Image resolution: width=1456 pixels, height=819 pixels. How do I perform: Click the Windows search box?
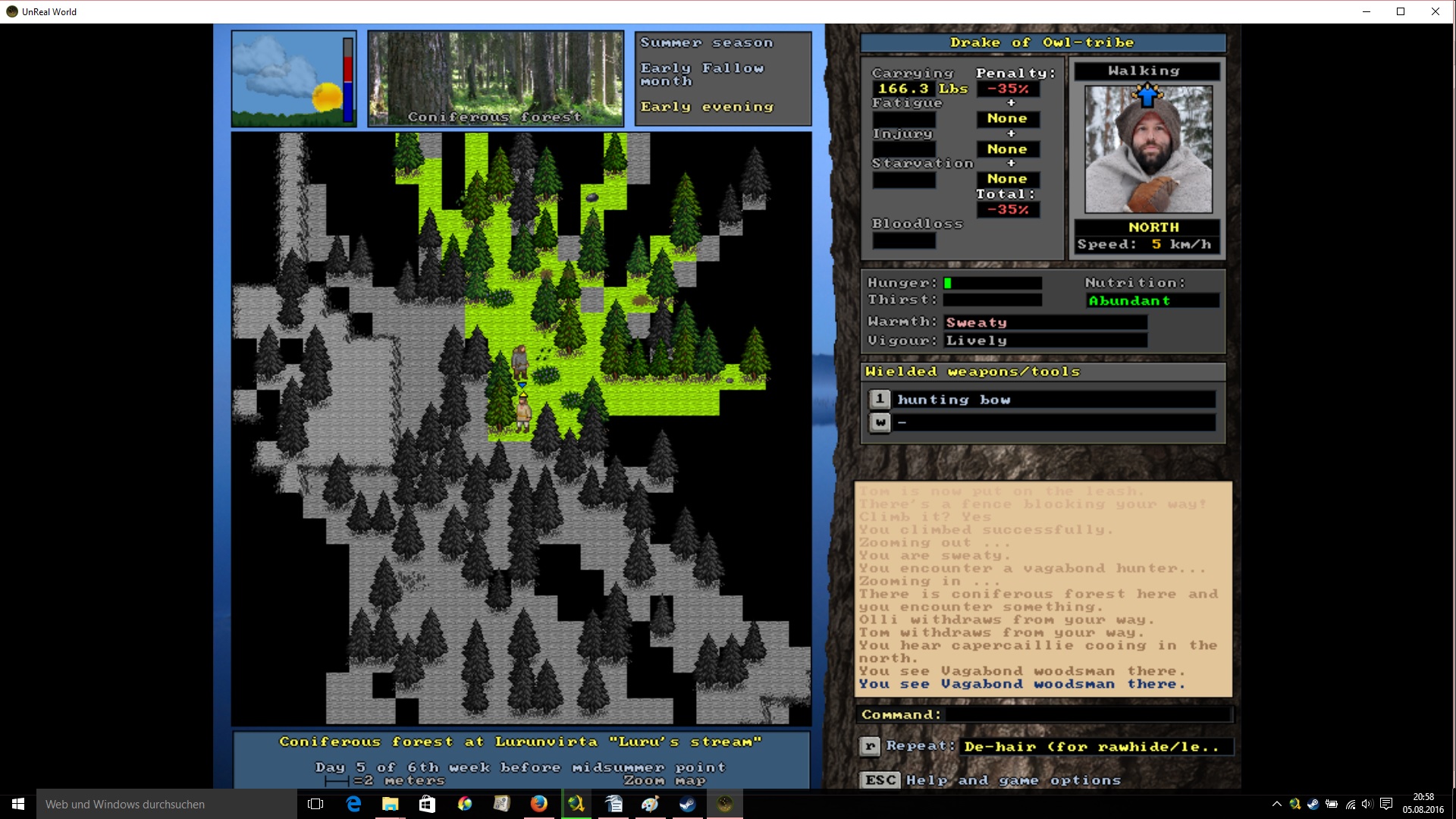coord(167,804)
